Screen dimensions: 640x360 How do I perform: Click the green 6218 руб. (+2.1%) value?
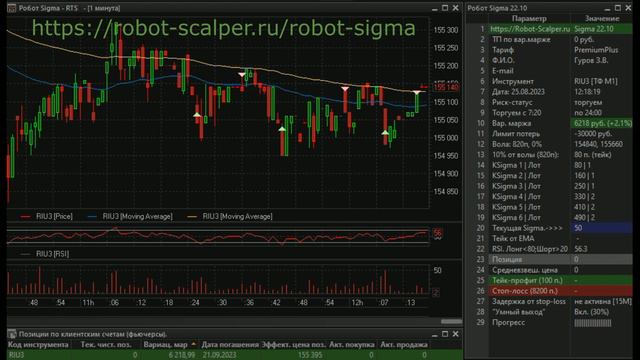602,123
